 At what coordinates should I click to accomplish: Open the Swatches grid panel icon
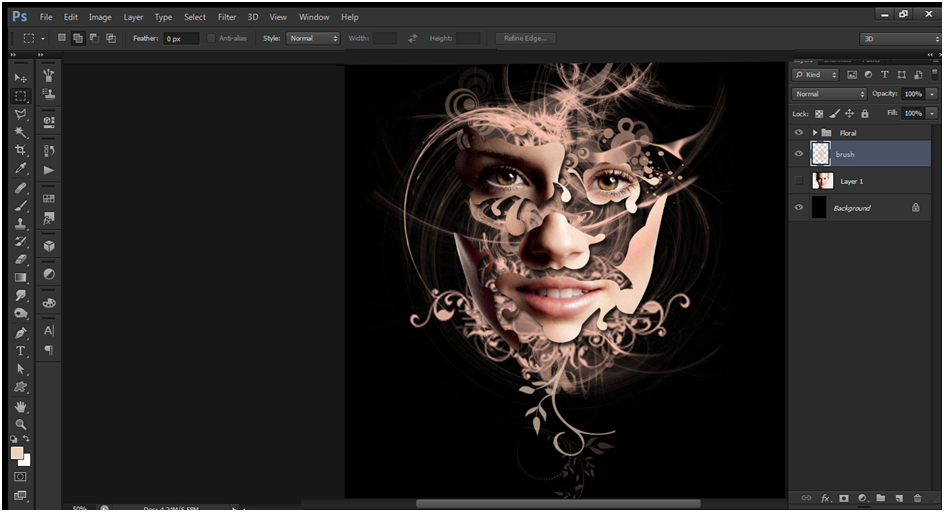(49, 198)
